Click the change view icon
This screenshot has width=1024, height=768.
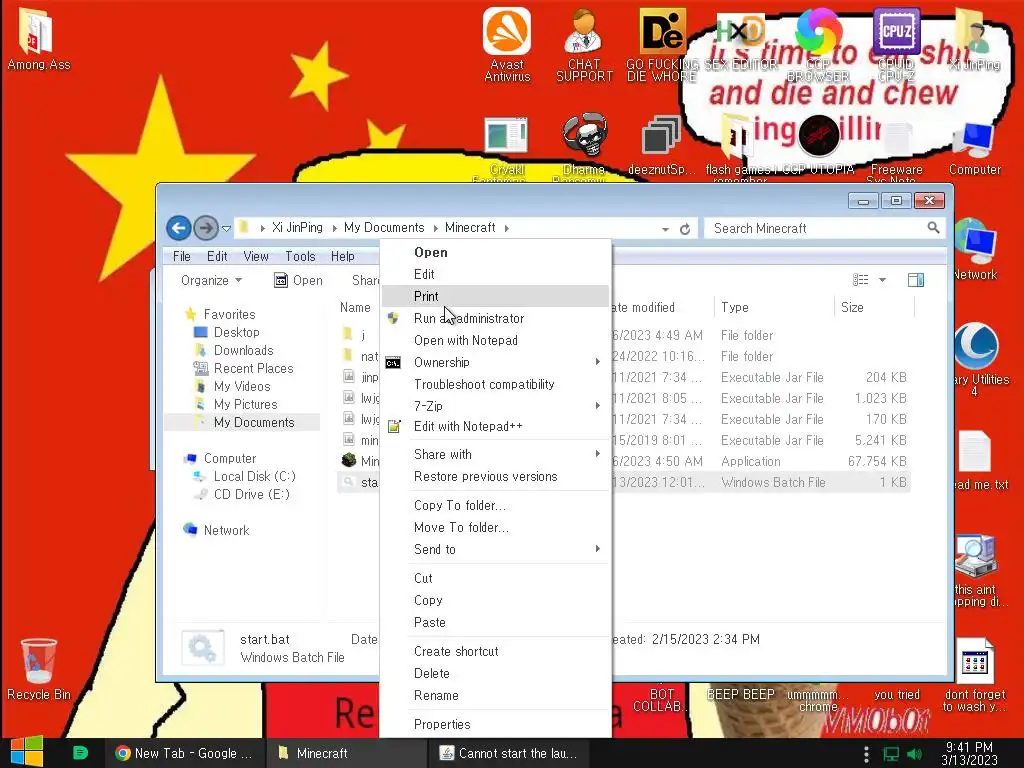tap(861, 280)
